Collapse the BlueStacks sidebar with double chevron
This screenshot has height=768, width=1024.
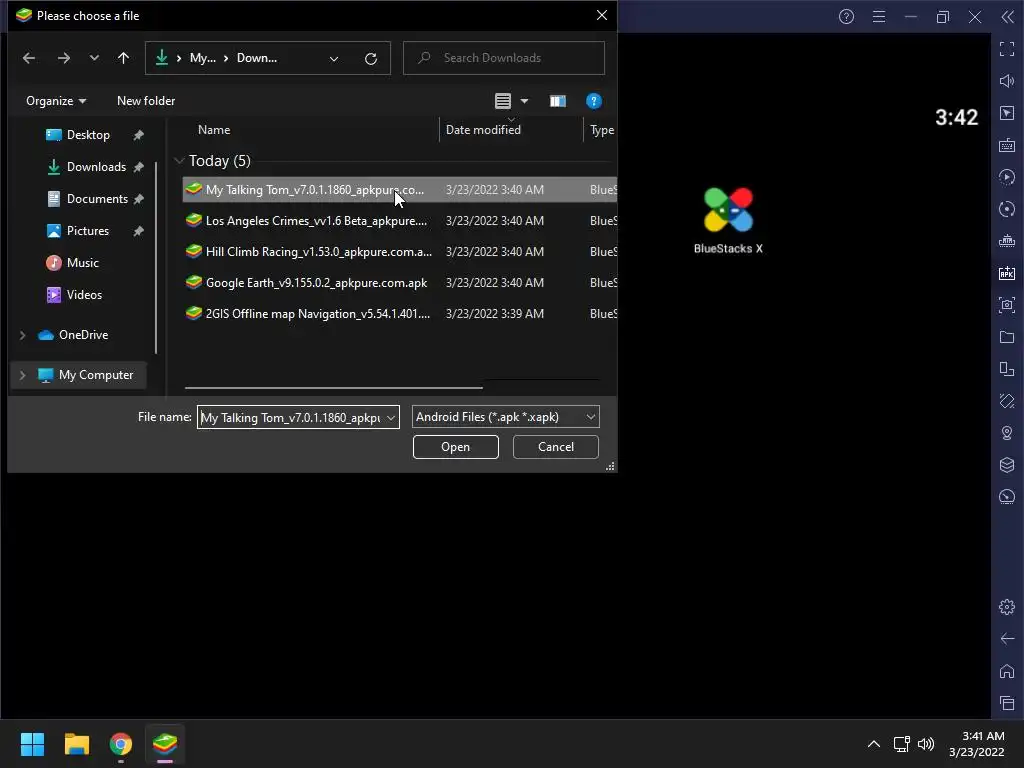(x=1007, y=17)
